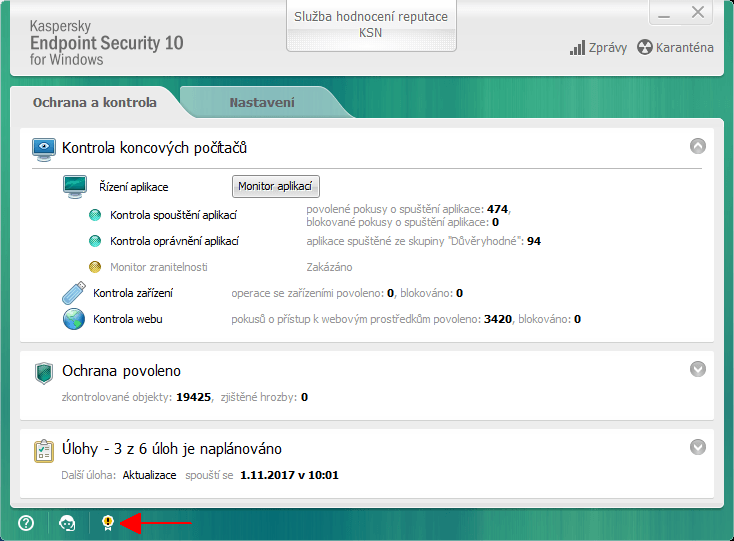Click the green shield protection icon

click(x=44, y=373)
